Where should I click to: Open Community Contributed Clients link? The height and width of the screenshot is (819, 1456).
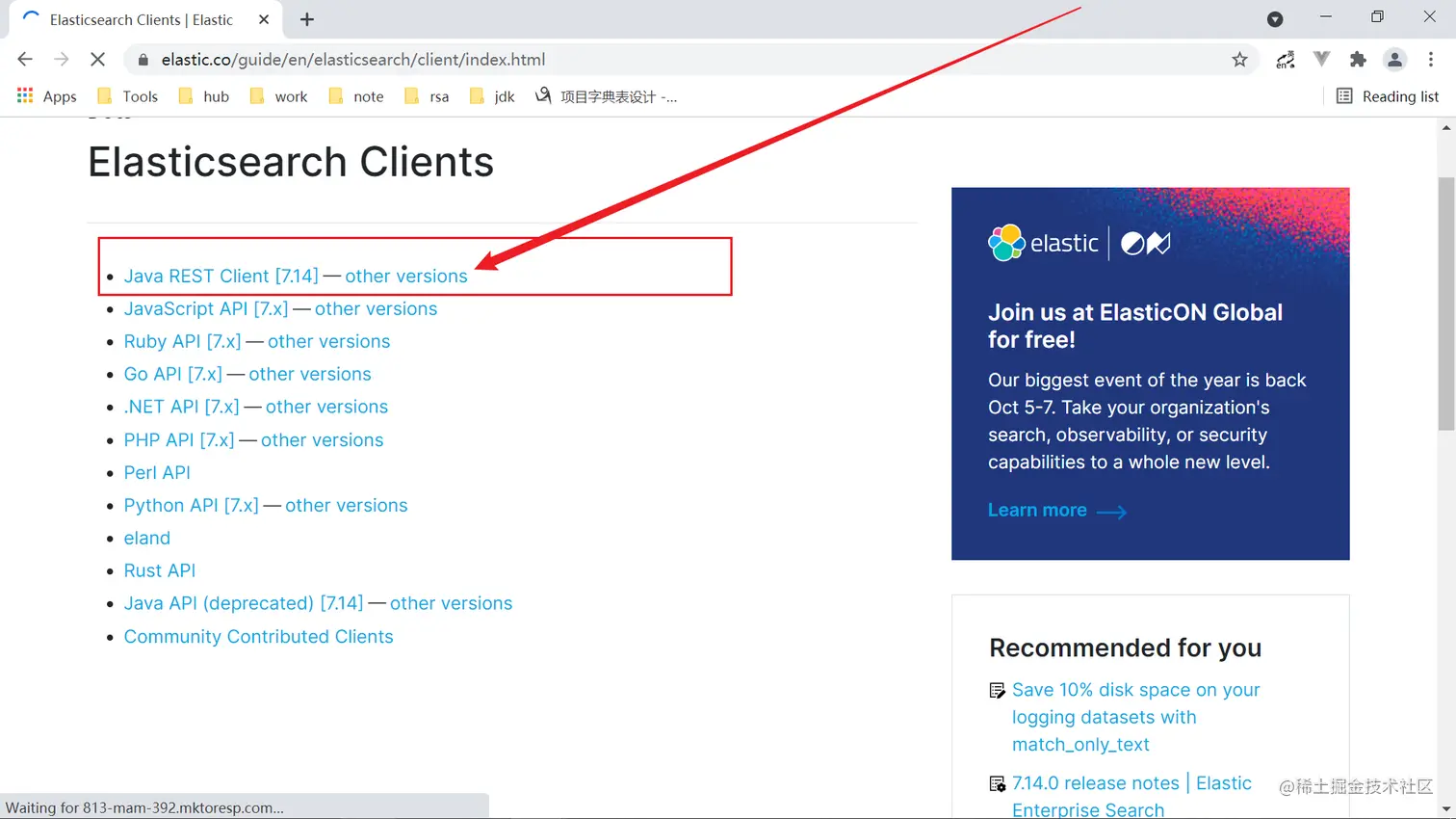(x=258, y=636)
